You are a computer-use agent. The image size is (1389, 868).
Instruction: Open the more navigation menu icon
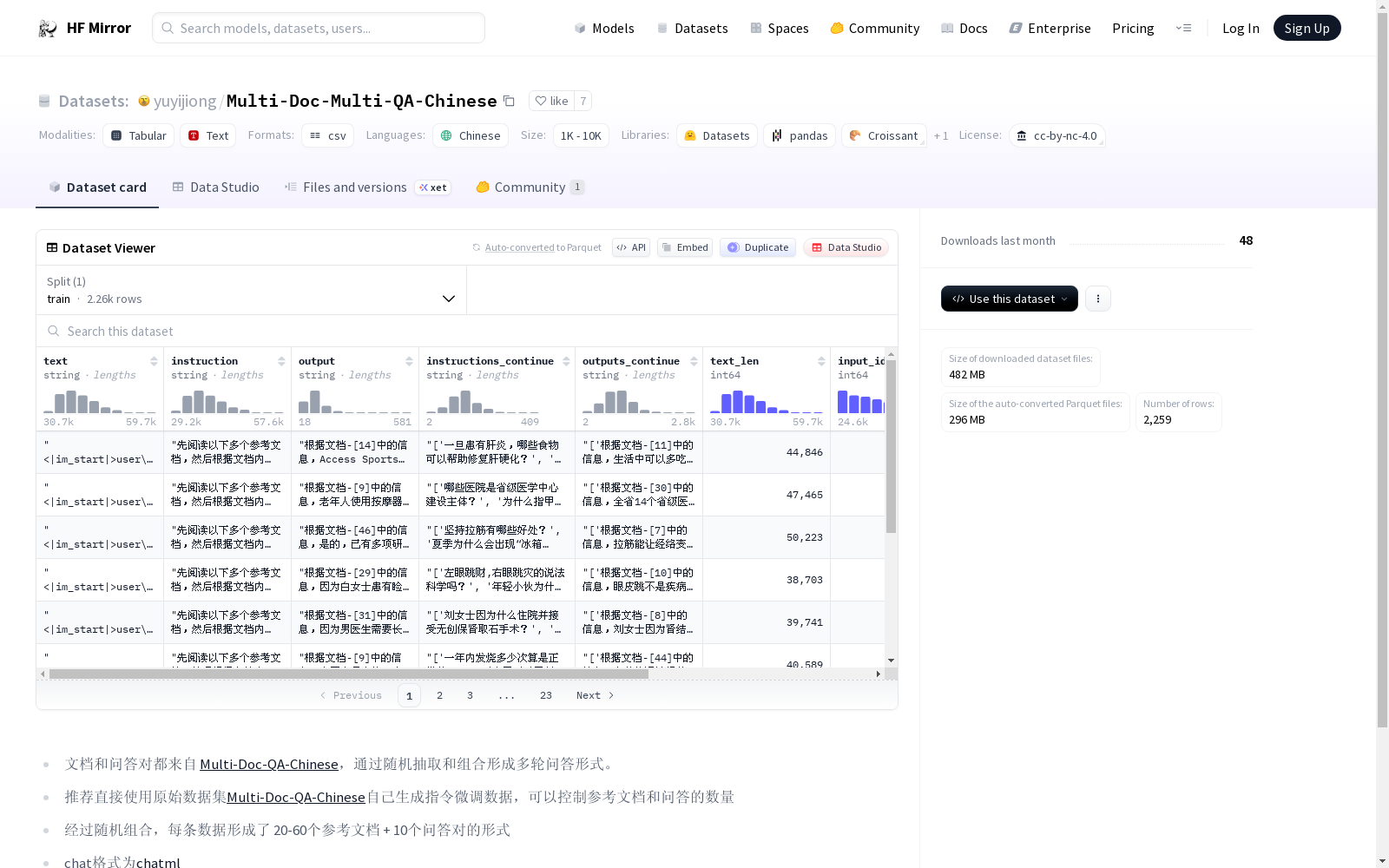[x=1183, y=28]
